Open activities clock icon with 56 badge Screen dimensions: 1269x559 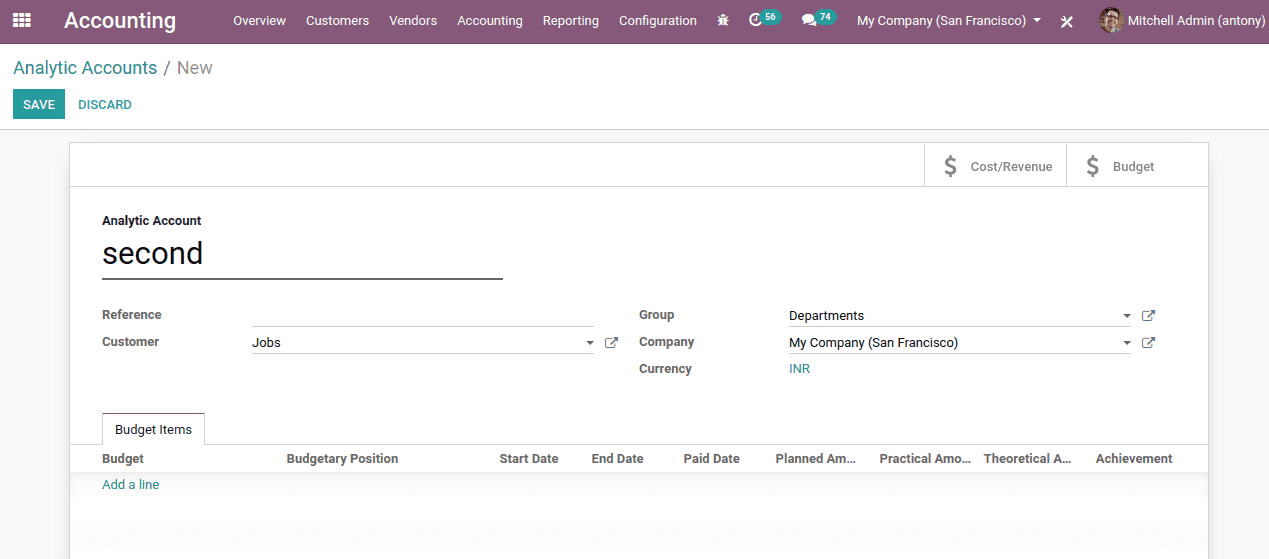tap(764, 19)
